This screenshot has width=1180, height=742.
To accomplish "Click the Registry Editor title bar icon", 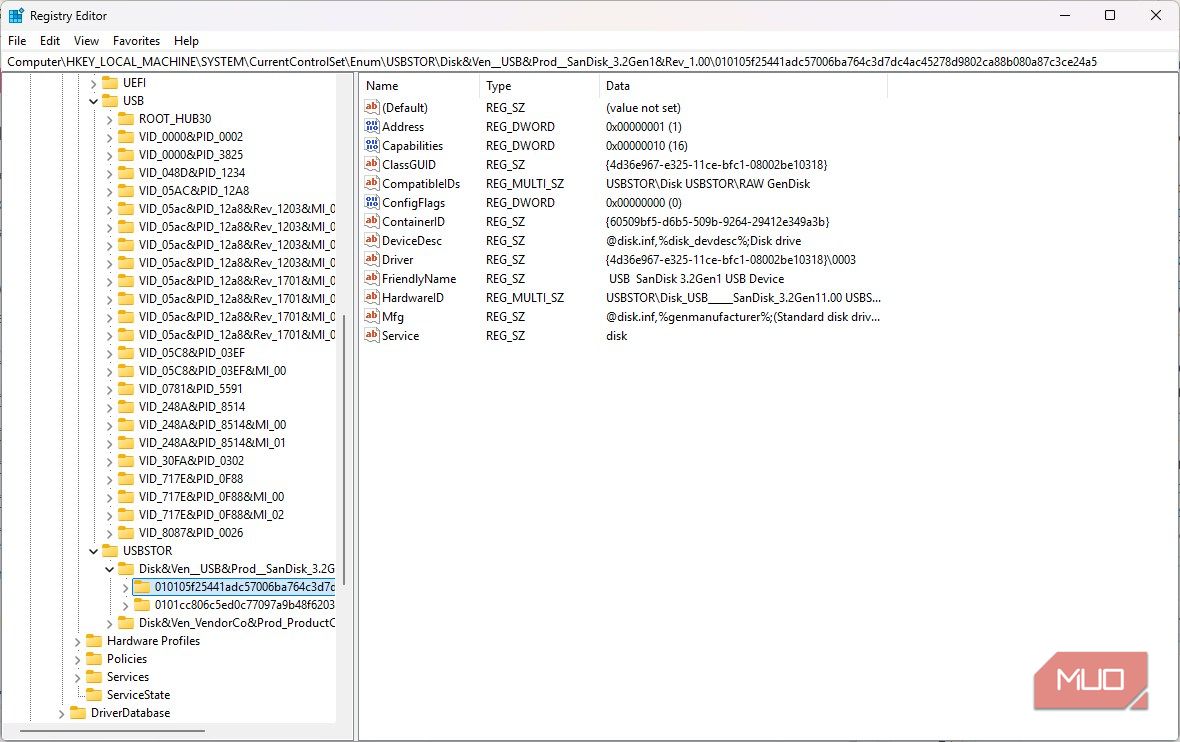I will tap(16, 15).
